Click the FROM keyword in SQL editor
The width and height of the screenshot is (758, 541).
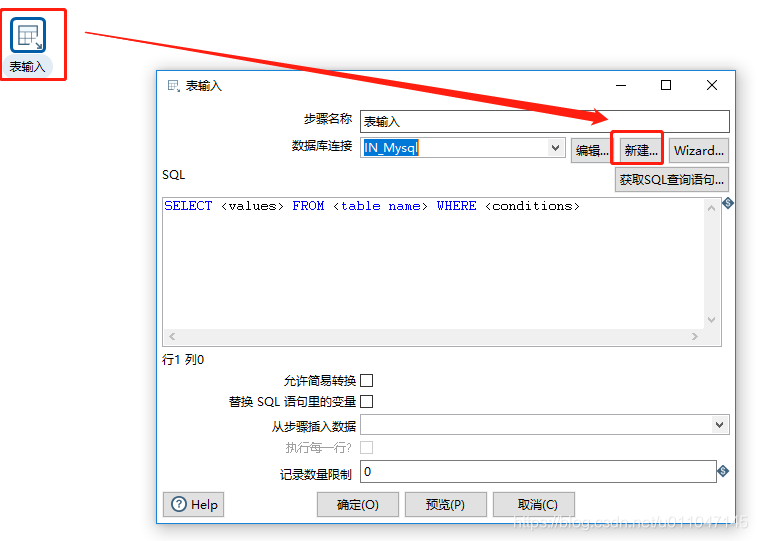click(308, 206)
